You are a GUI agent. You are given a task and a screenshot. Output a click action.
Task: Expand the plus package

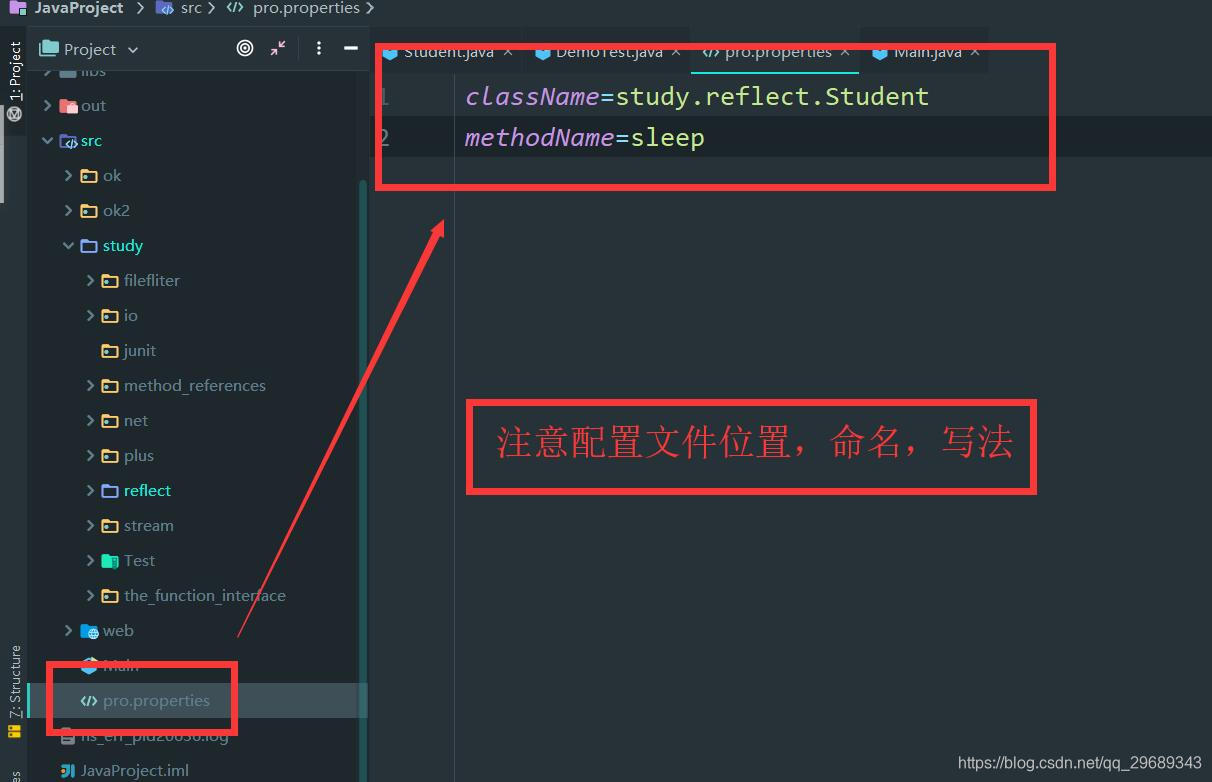pyautogui.click(x=90, y=455)
